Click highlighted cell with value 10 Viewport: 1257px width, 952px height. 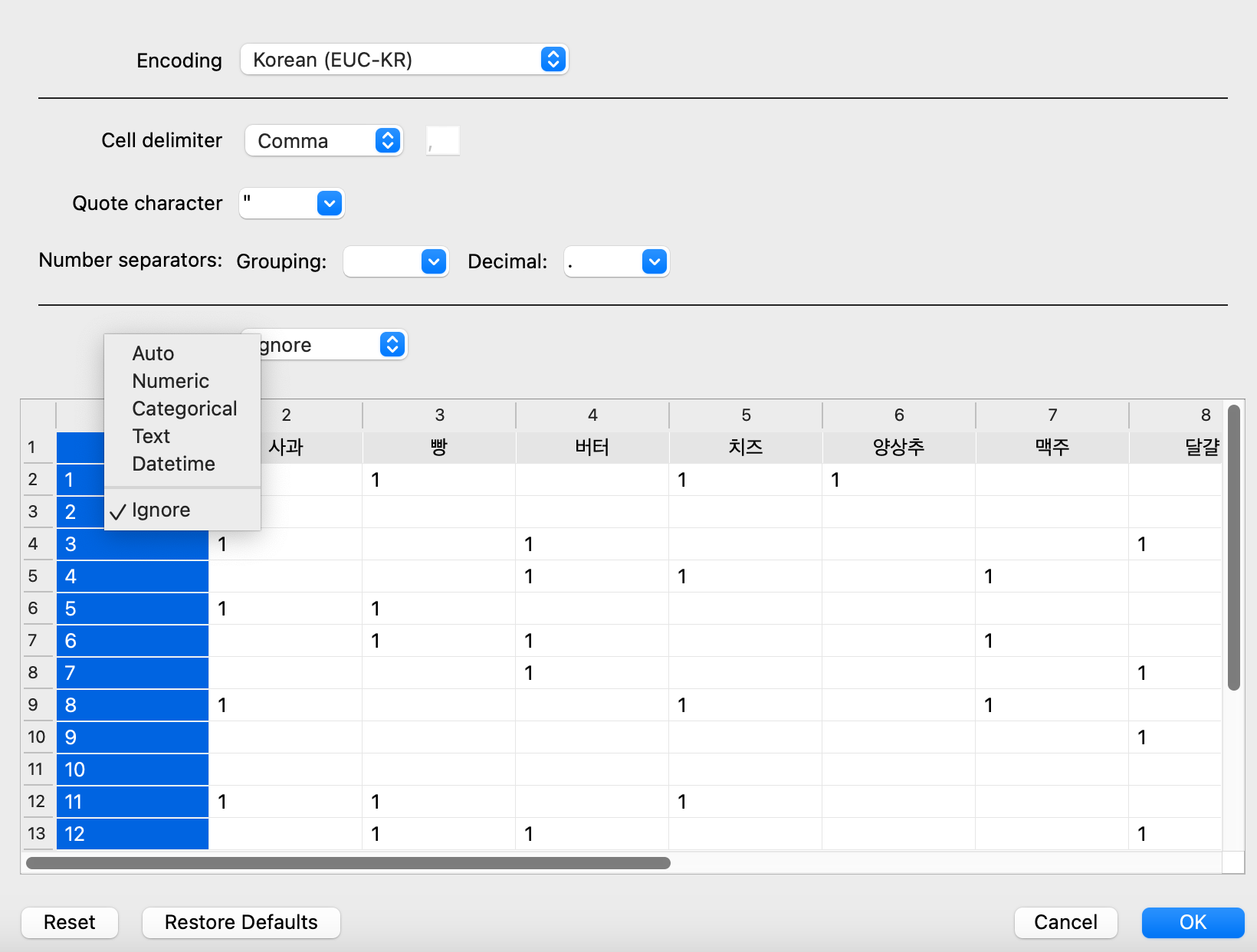(133, 769)
